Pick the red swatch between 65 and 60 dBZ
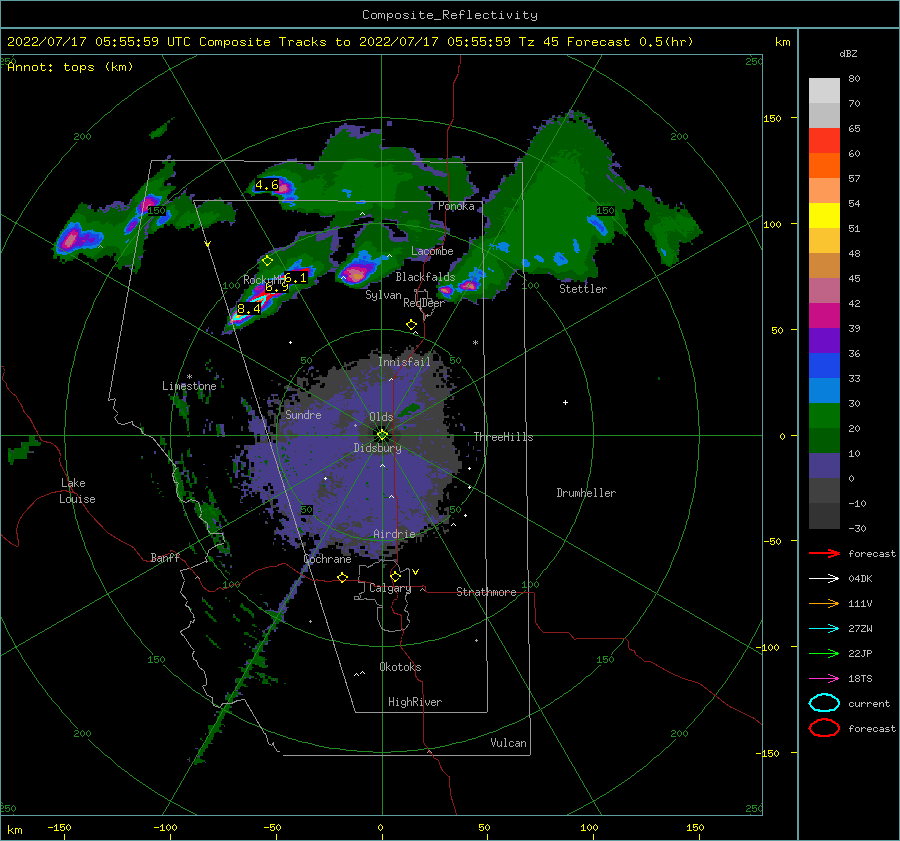This screenshot has width=900, height=841. point(824,141)
